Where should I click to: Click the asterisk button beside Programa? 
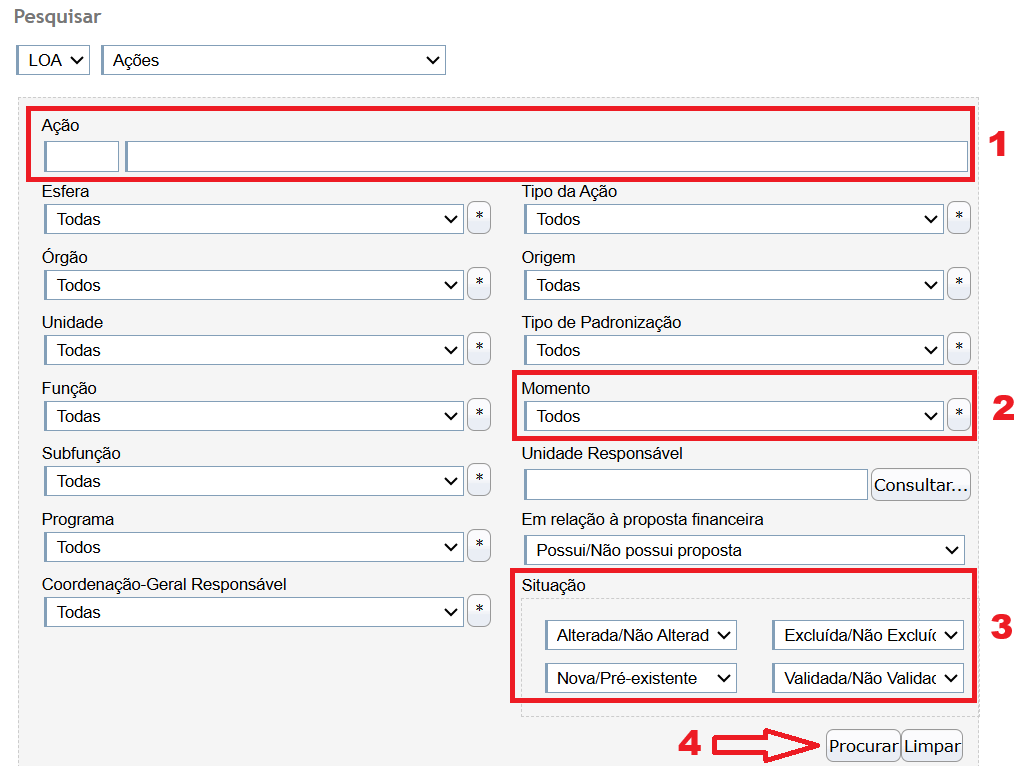point(479,546)
